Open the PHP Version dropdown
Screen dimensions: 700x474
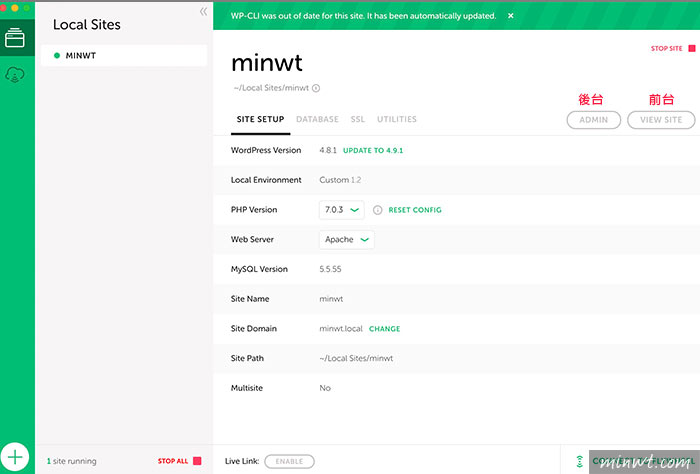pyautogui.click(x=342, y=210)
